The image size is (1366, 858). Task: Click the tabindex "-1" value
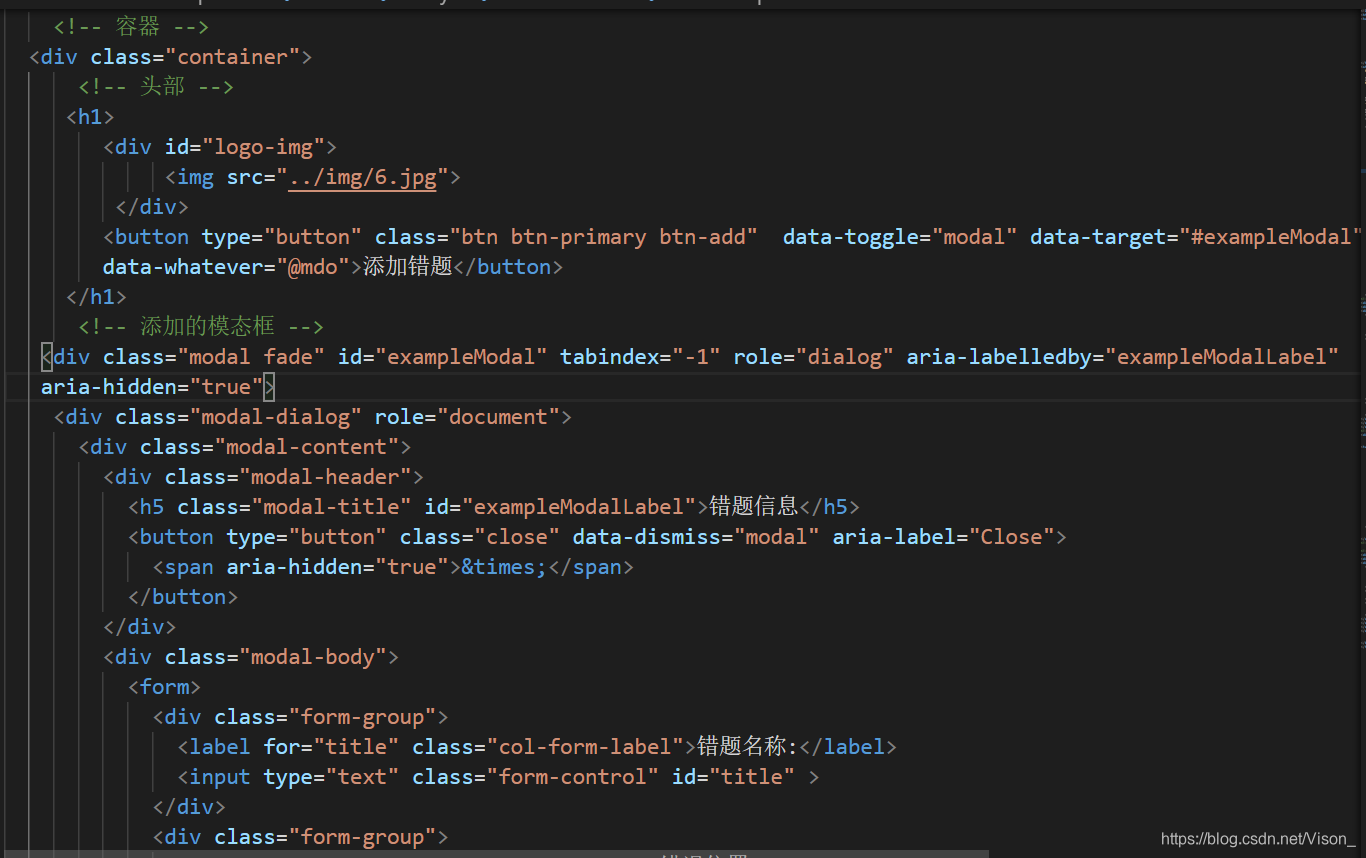pyautogui.click(x=696, y=357)
